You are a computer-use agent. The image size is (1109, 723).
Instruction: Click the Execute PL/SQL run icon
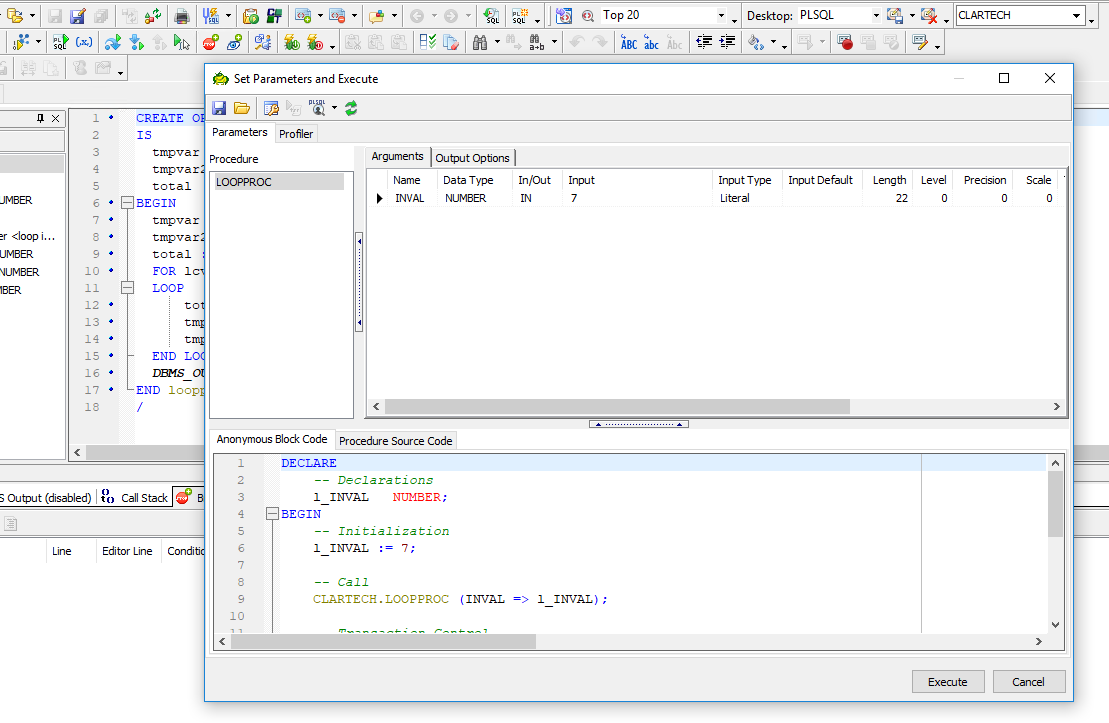pos(61,43)
